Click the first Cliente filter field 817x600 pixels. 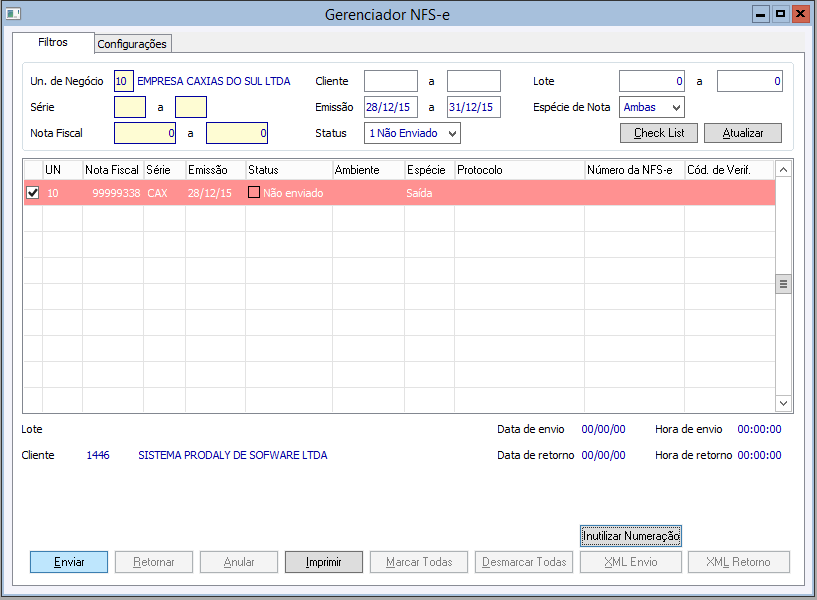[x=391, y=81]
